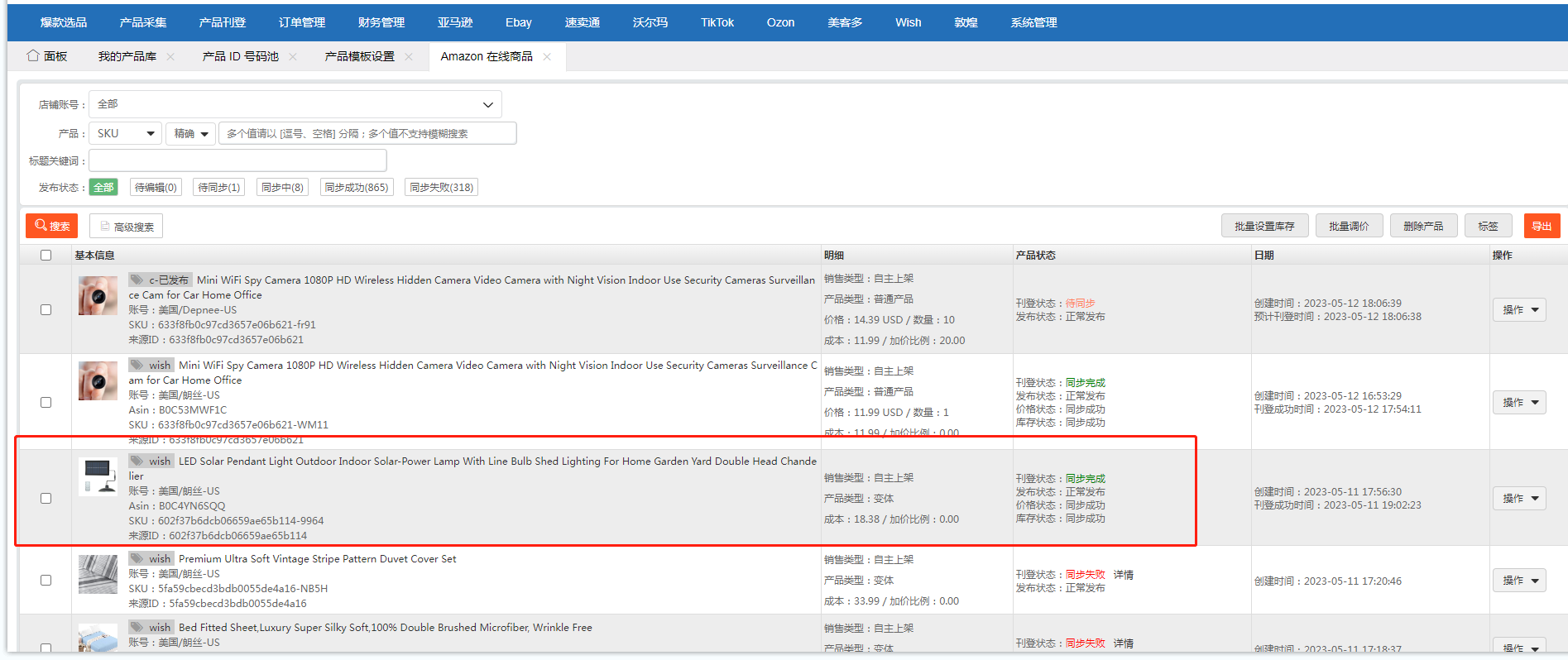
Task: Open the 爆款选品 menu
Action: point(64,22)
